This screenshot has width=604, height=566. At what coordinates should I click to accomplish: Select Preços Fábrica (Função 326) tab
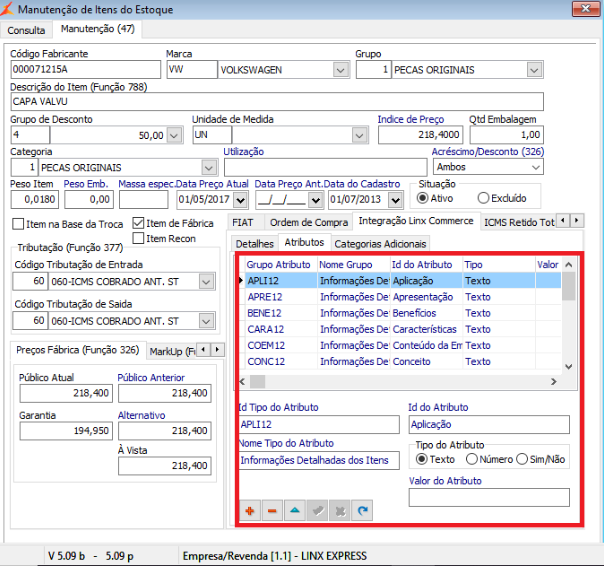[78, 350]
